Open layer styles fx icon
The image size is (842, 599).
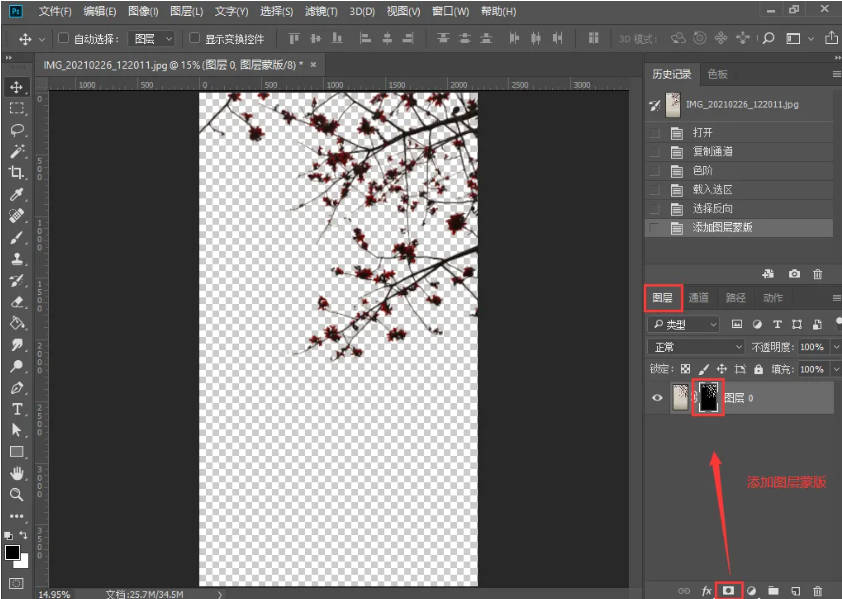(707, 590)
